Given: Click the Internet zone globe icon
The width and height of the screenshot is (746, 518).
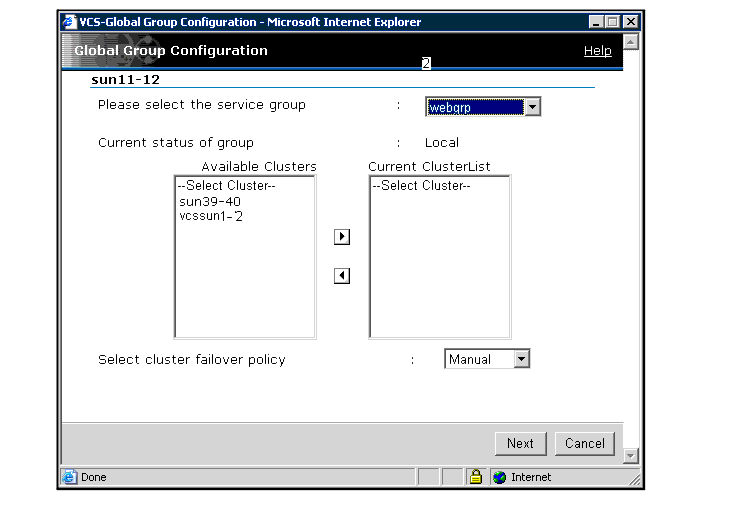Looking at the screenshot, I should coord(500,477).
